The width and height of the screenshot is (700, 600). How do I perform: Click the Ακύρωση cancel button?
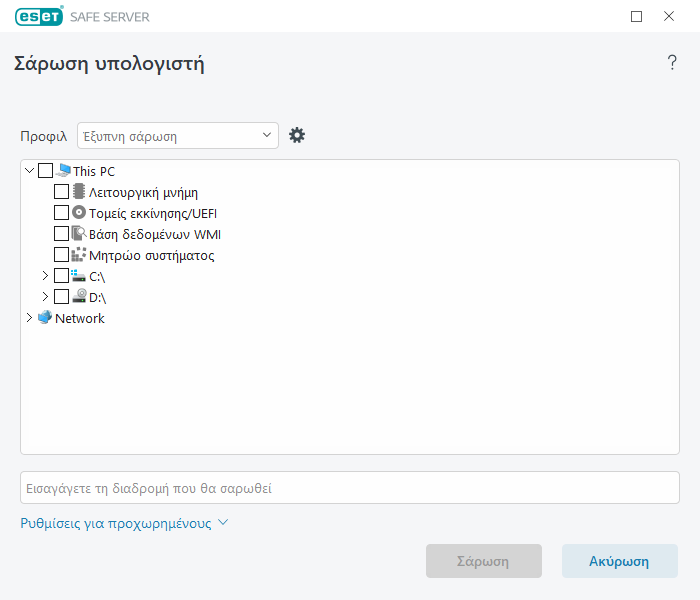coord(620,561)
